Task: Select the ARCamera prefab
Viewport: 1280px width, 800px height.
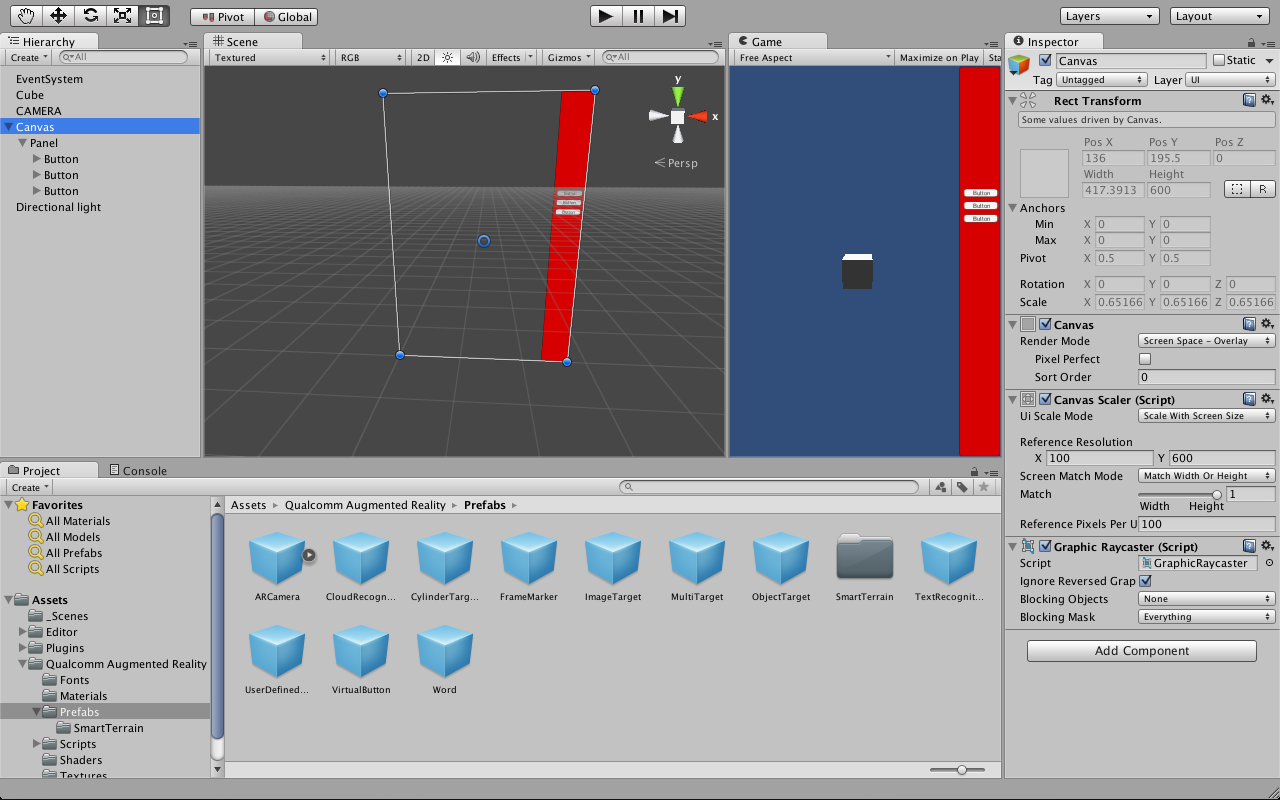Action: pos(277,567)
